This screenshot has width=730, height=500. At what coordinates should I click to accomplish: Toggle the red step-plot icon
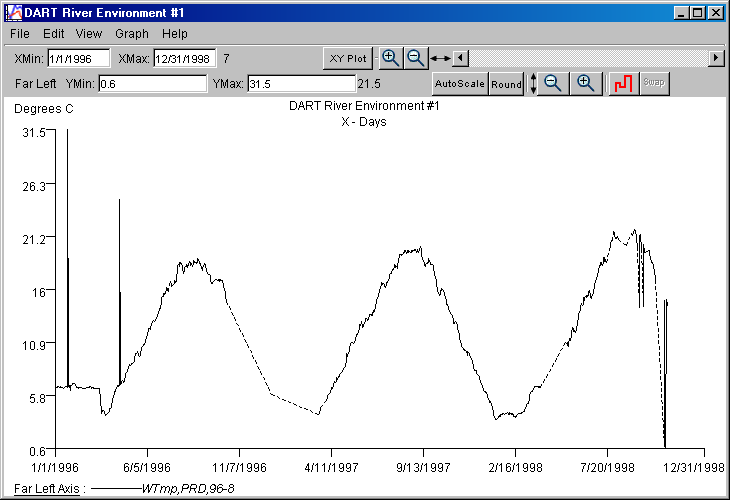(621, 84)
